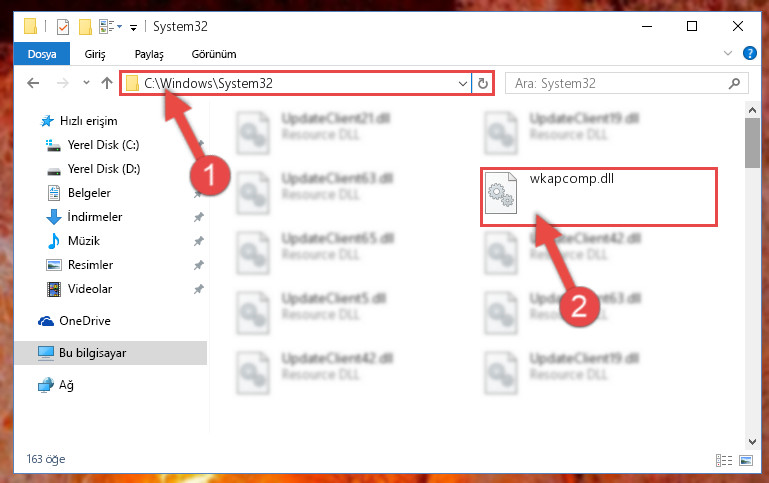Click the Properties icon in quick access toolbar
Viewport: 769px width, 483px height.
(x=63, y=26)
